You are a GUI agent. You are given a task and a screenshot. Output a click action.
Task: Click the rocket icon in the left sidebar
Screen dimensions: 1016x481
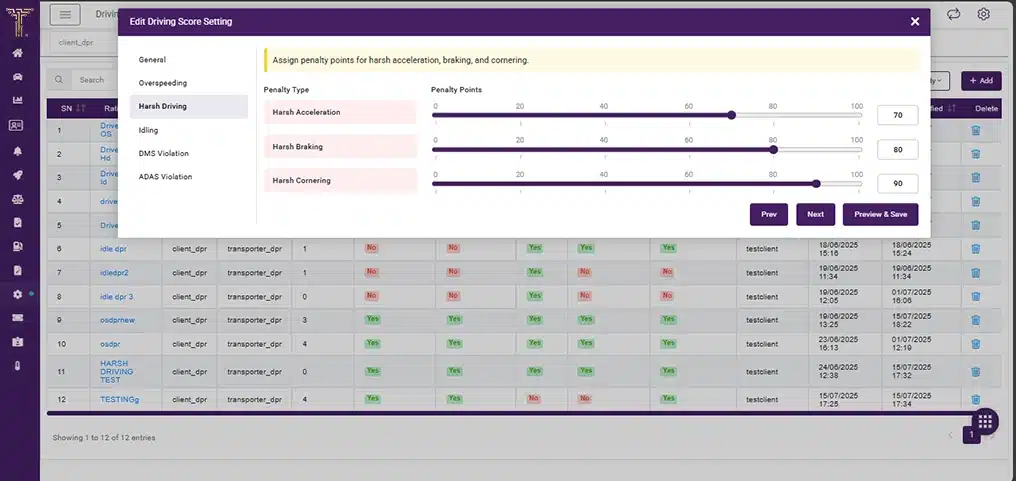click(17, 174)
